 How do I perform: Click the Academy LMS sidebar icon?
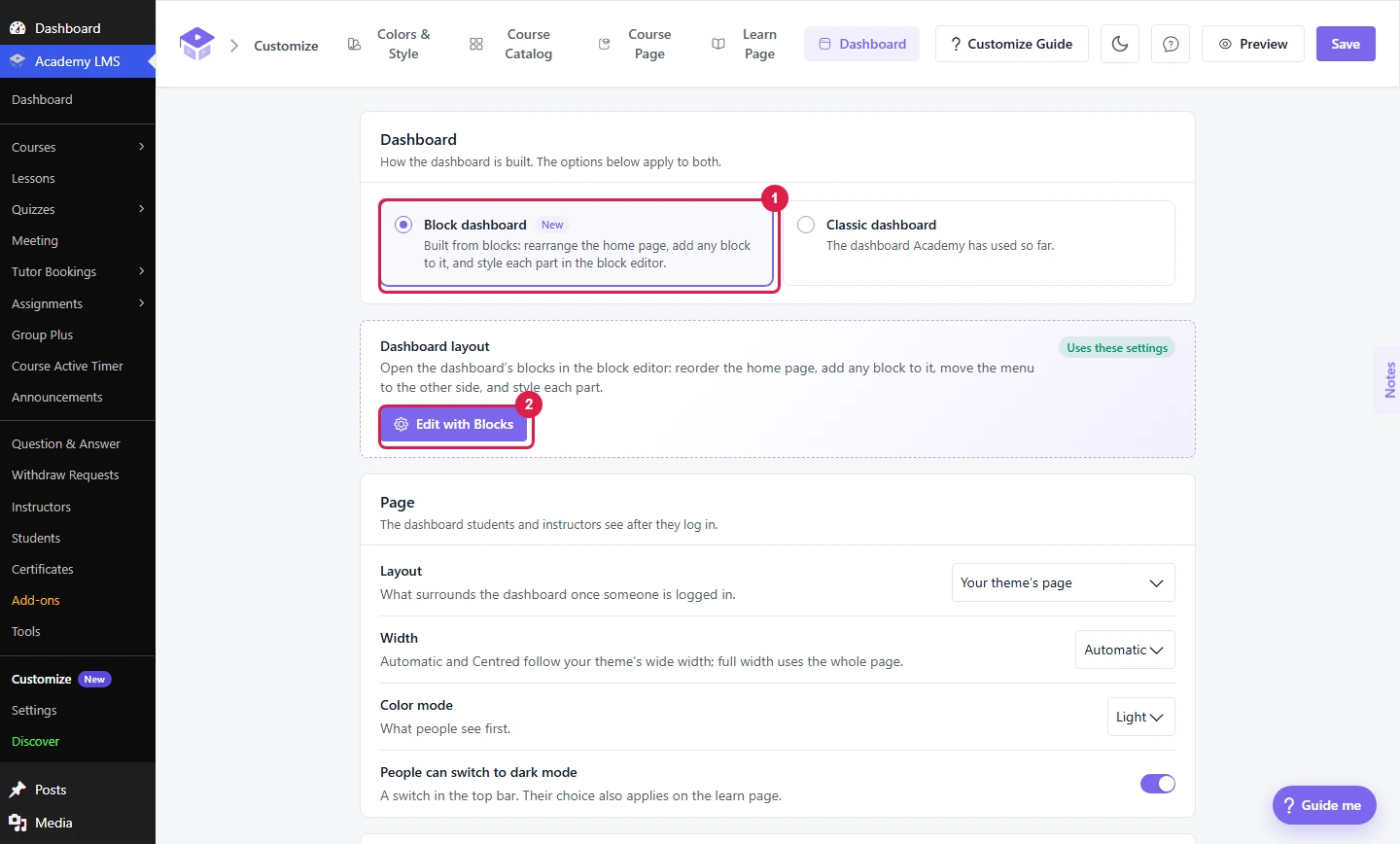17,60
